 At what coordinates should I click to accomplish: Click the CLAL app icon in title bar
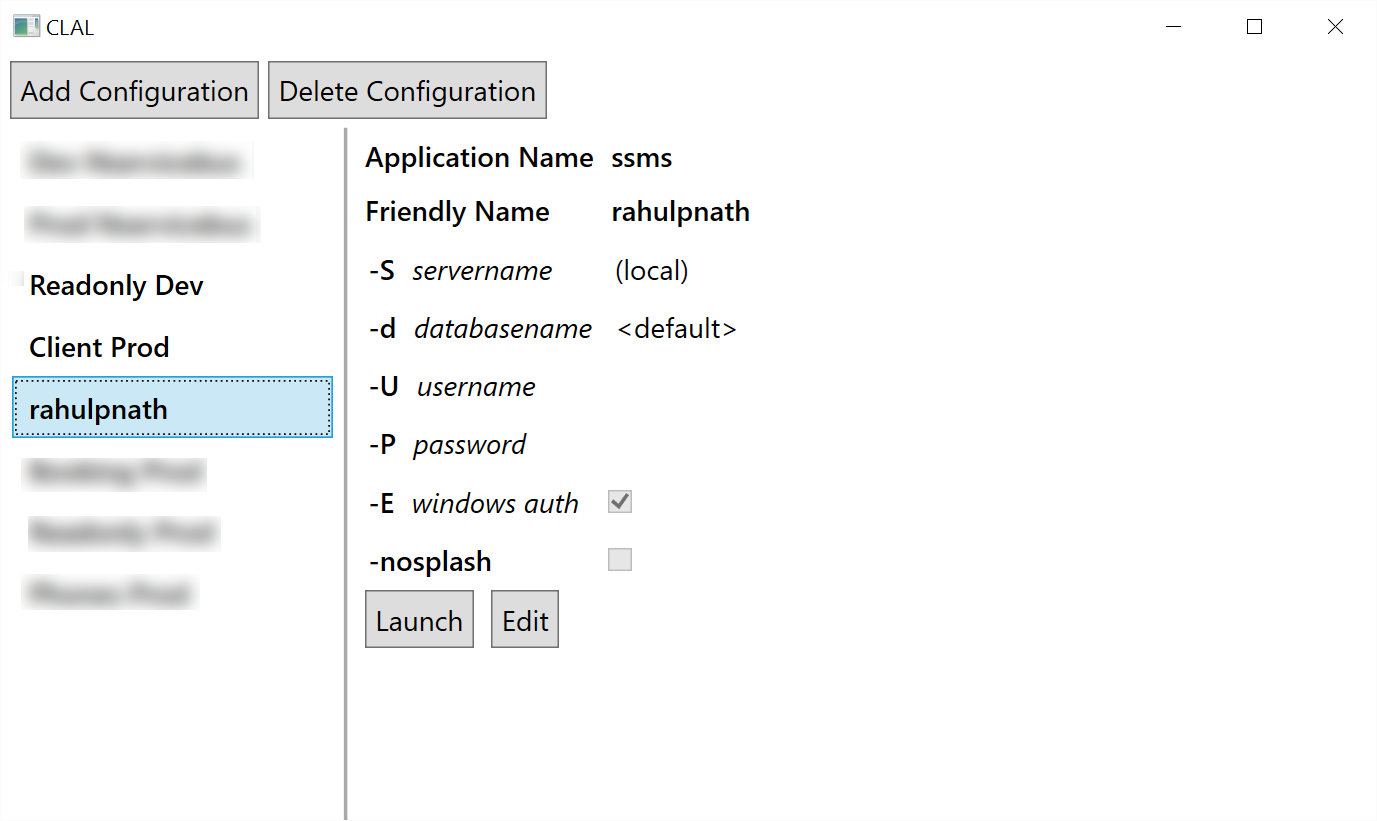(26, 27)
